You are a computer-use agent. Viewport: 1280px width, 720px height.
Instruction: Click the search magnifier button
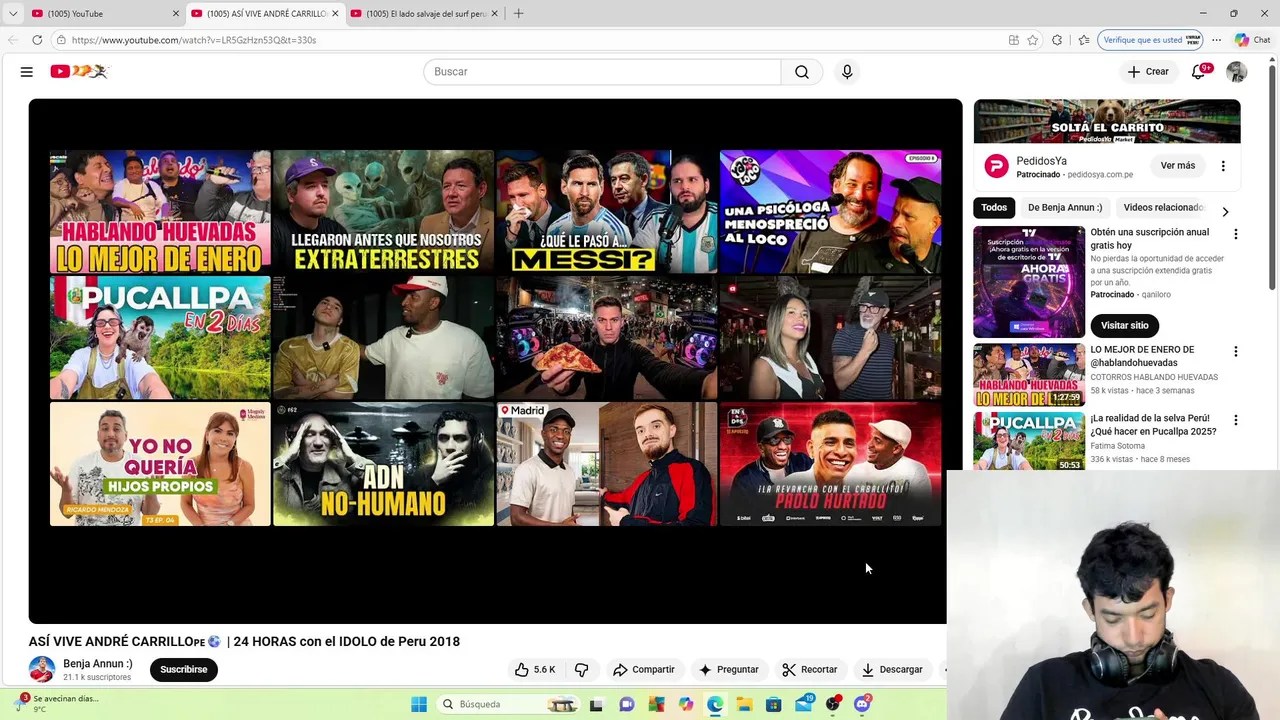click(x=802, y=72)
